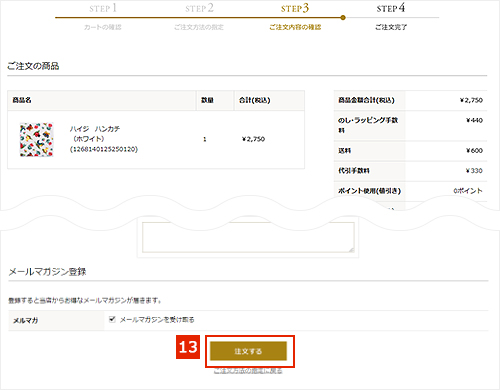Select the STEP 3 progress tab
The width and height of the screenshot is (500, 390).
click(295, 8)
